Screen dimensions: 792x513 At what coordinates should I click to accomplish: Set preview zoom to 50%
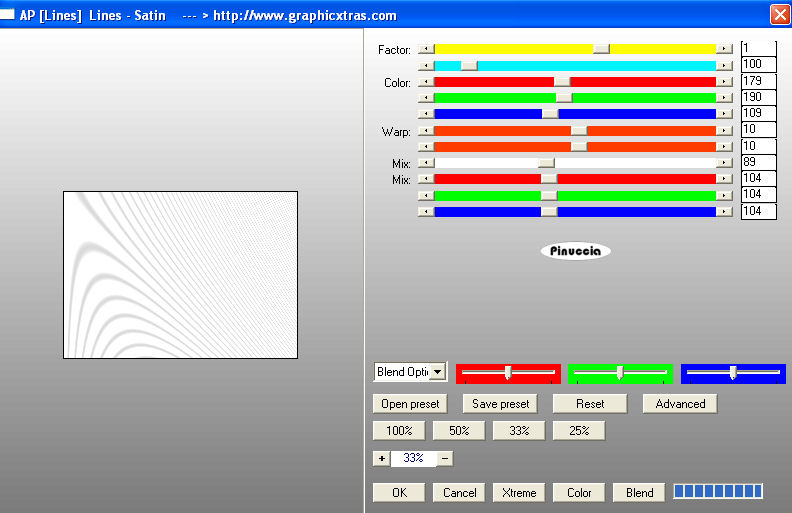(459, 431)
